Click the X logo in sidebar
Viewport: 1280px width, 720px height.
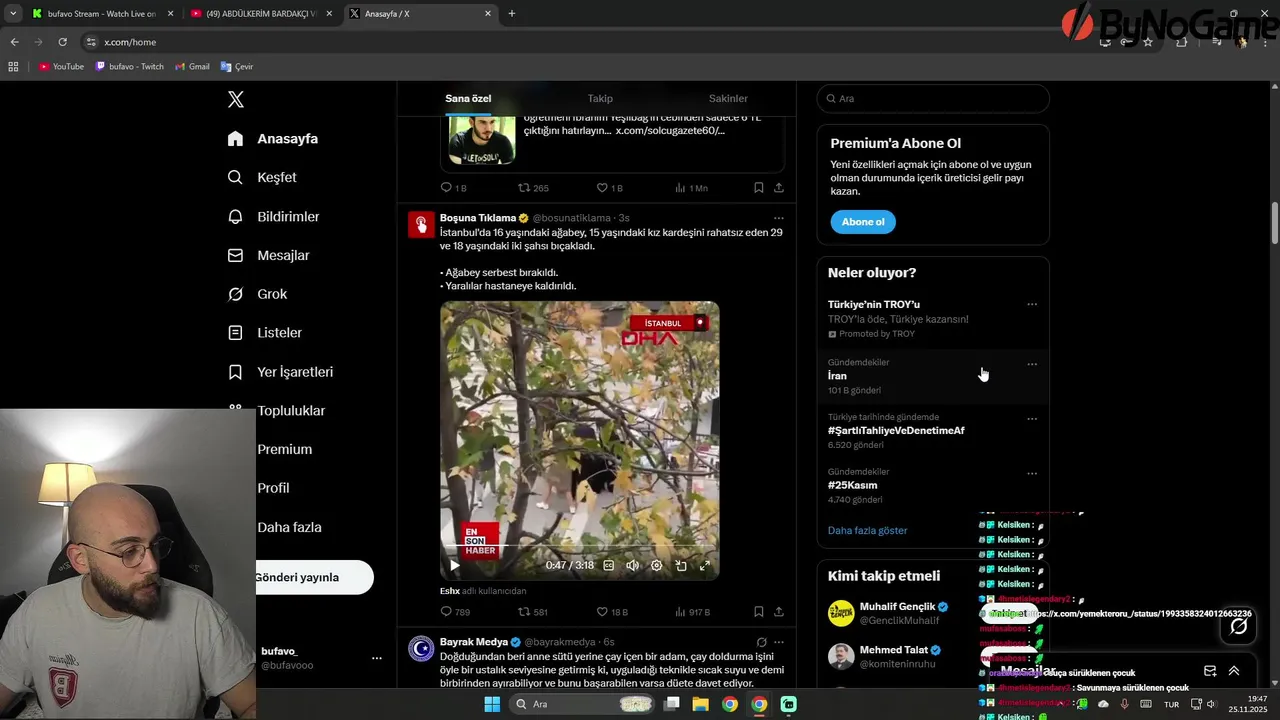click(x=236, y=99)
